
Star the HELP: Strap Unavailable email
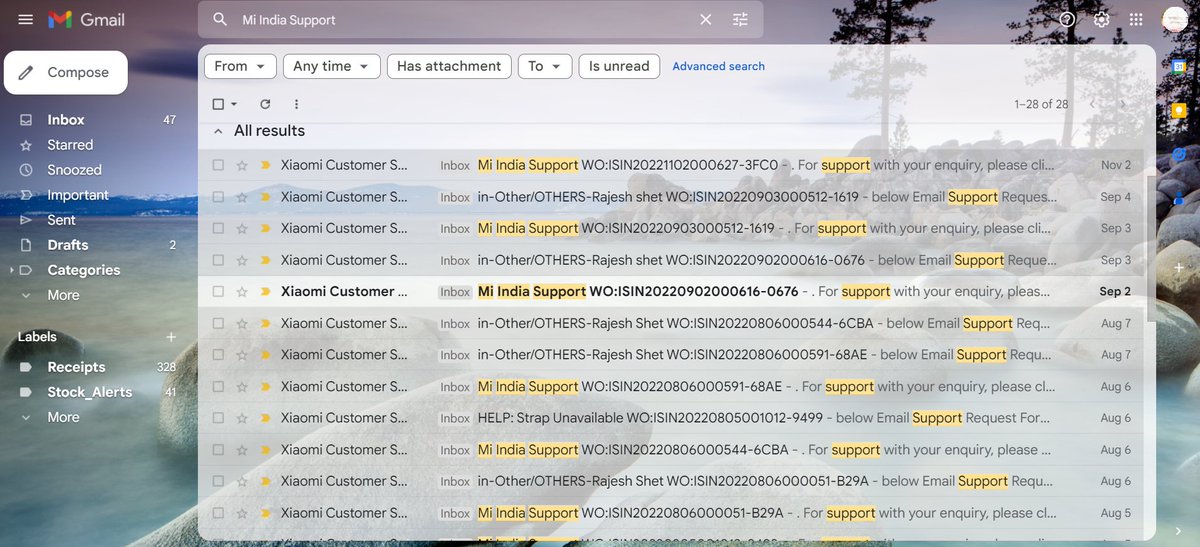(241, 418)
